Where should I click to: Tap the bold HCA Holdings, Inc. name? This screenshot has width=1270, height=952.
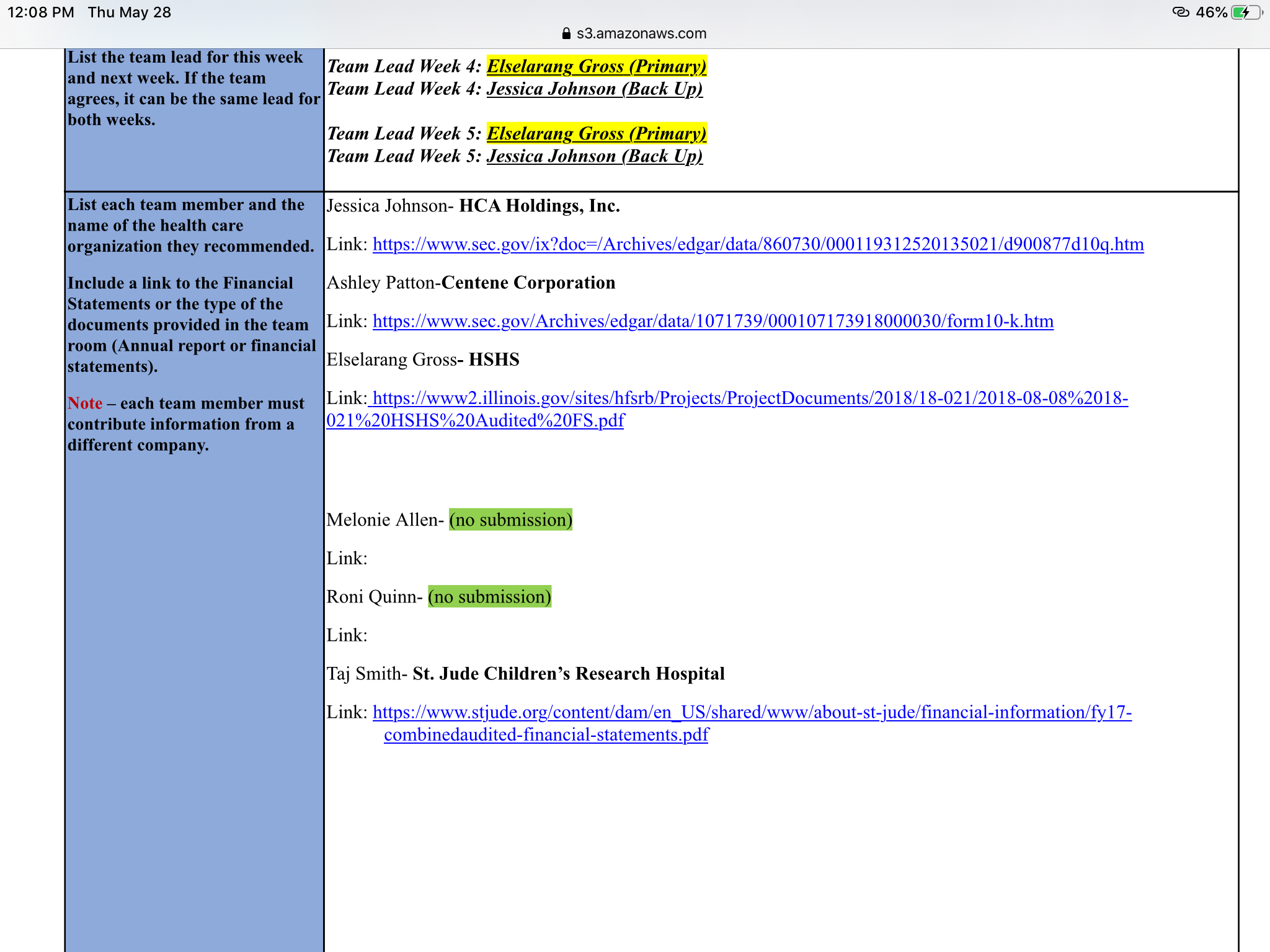(x=540, y=206)
